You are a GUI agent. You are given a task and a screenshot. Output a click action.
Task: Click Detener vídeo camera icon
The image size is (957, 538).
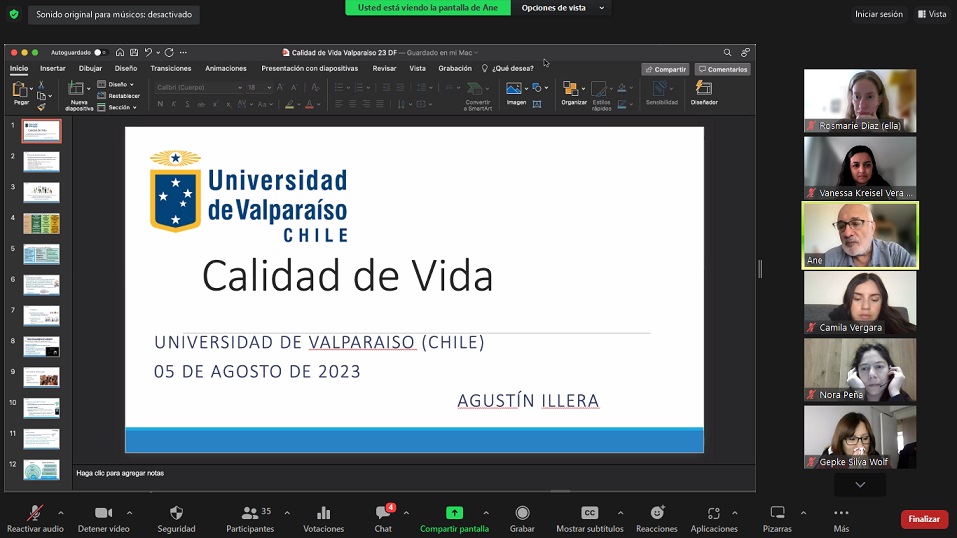(103, 513)
